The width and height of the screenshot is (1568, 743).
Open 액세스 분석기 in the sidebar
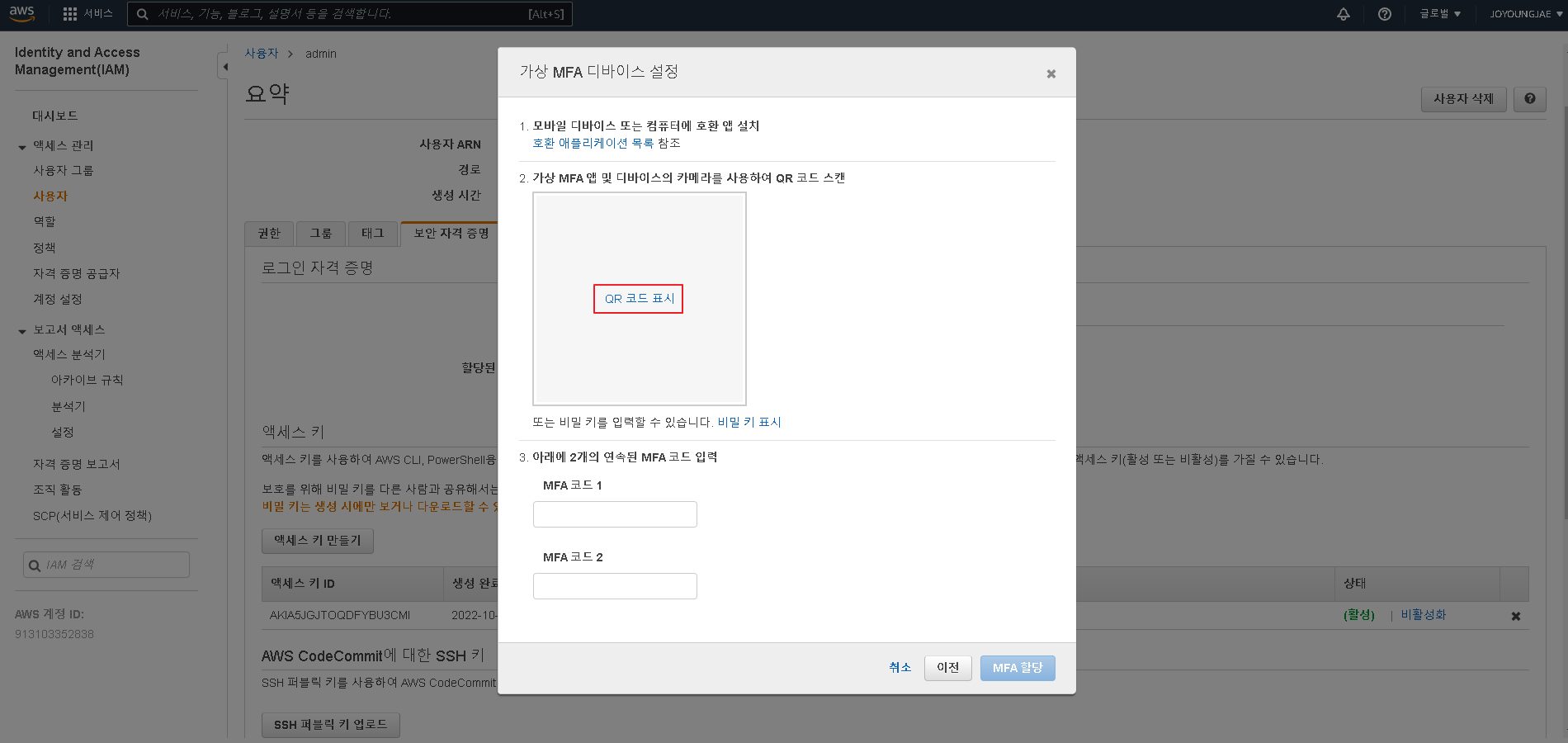pyautogui.click(x=69, y=354)
